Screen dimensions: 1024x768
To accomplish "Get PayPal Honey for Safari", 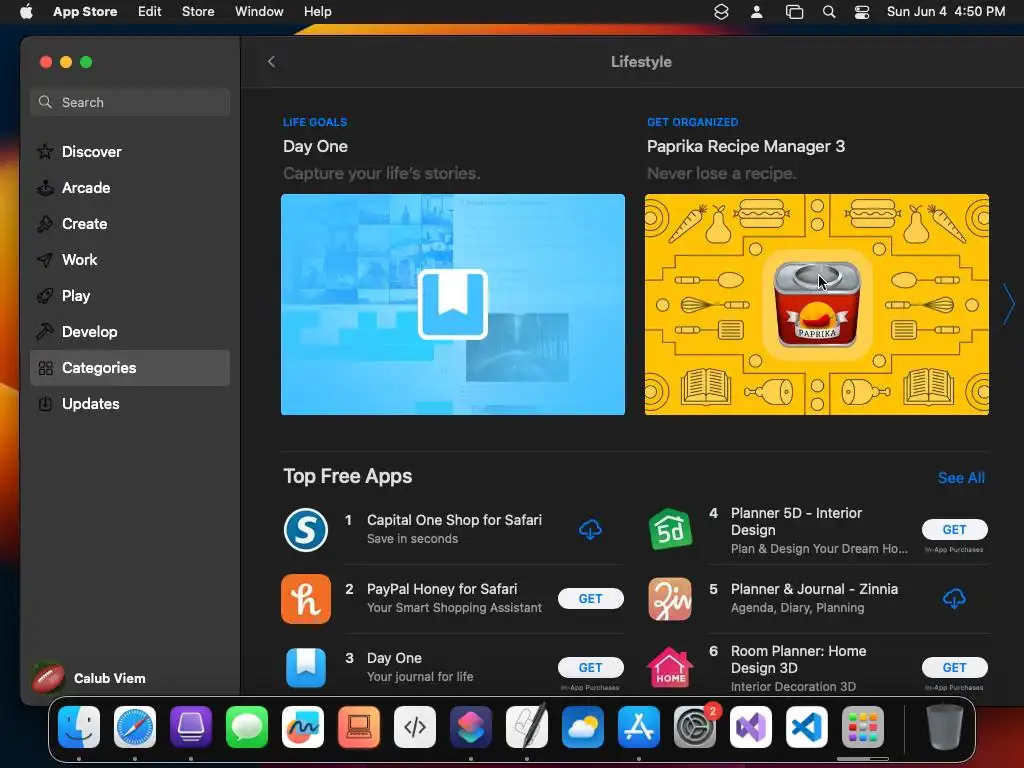I will click(x=590, y=598).
